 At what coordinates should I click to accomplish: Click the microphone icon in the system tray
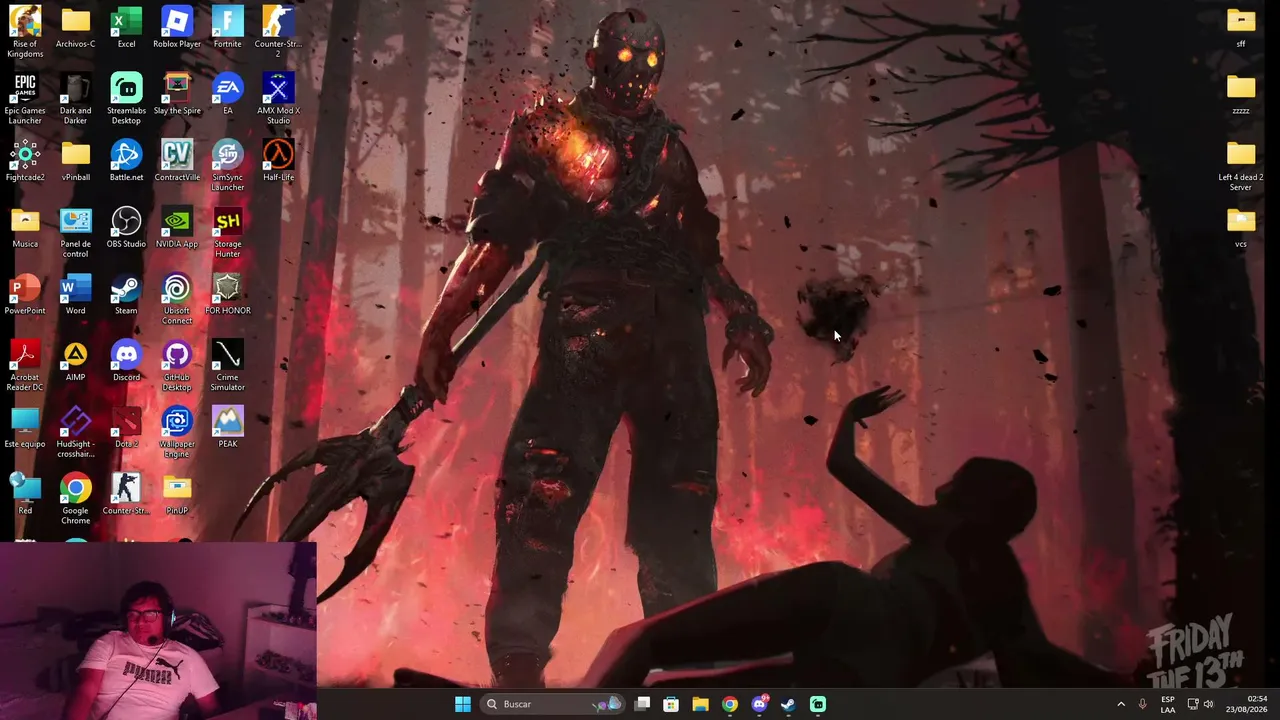click(x=1142, y=704)
